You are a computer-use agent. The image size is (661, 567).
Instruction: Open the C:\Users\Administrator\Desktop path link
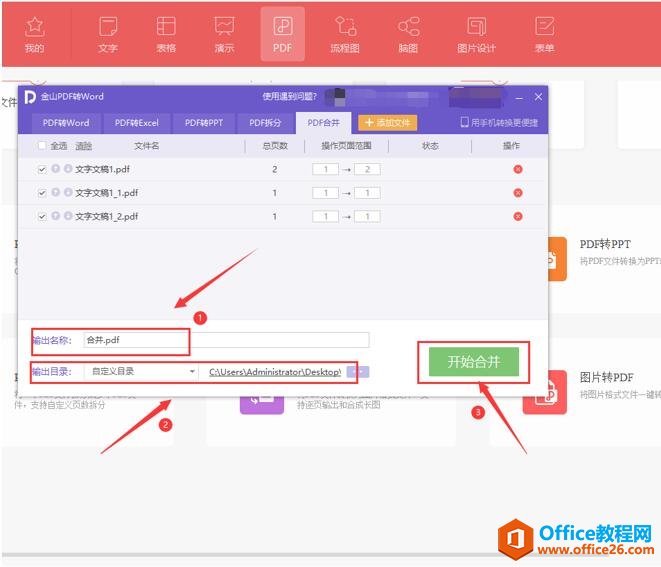[275, 372]
